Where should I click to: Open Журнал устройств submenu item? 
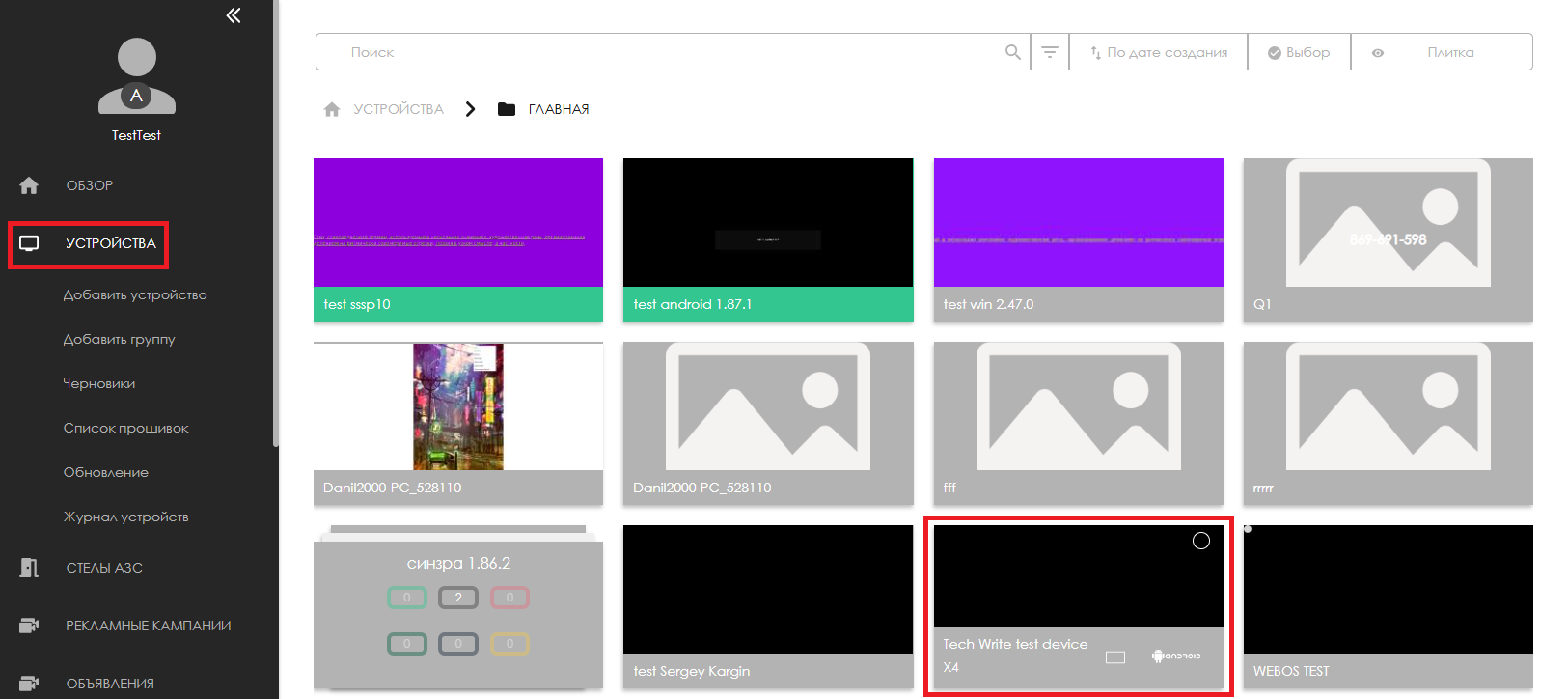coord(125,517)
